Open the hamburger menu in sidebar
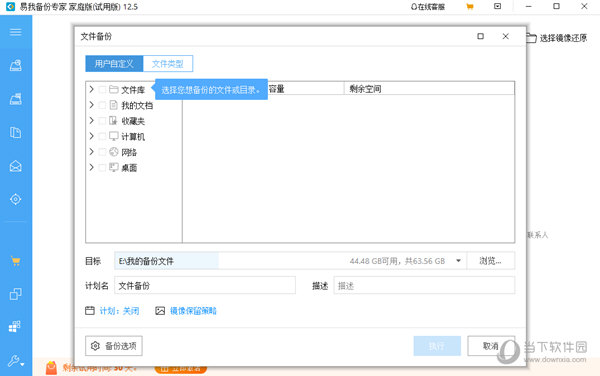Image resolution: width=600 pixels, height=376 pixels. click(16, 32)
